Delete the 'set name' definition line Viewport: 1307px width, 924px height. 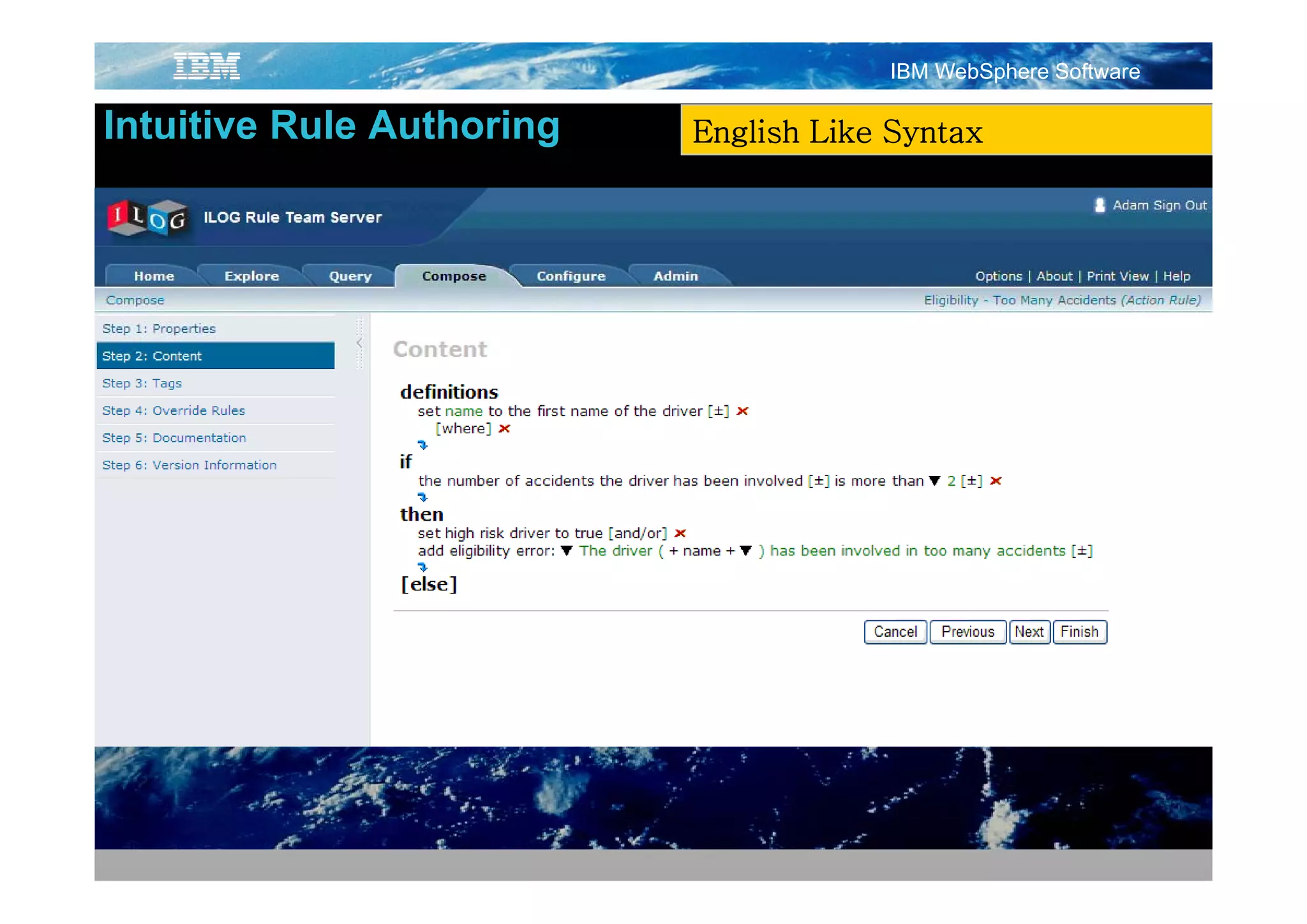tap(742, 412)
